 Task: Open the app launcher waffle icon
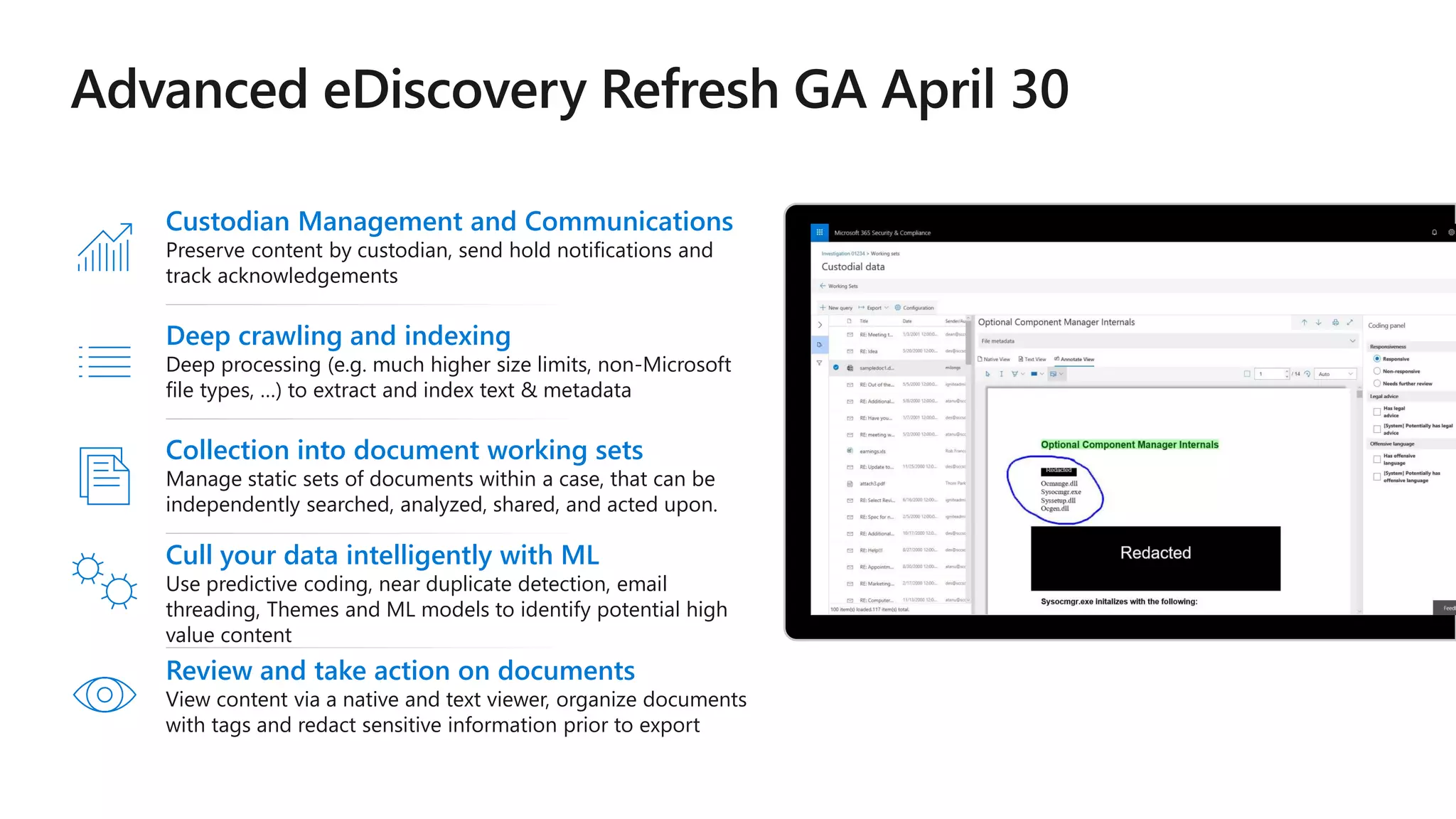coord(819,232)
